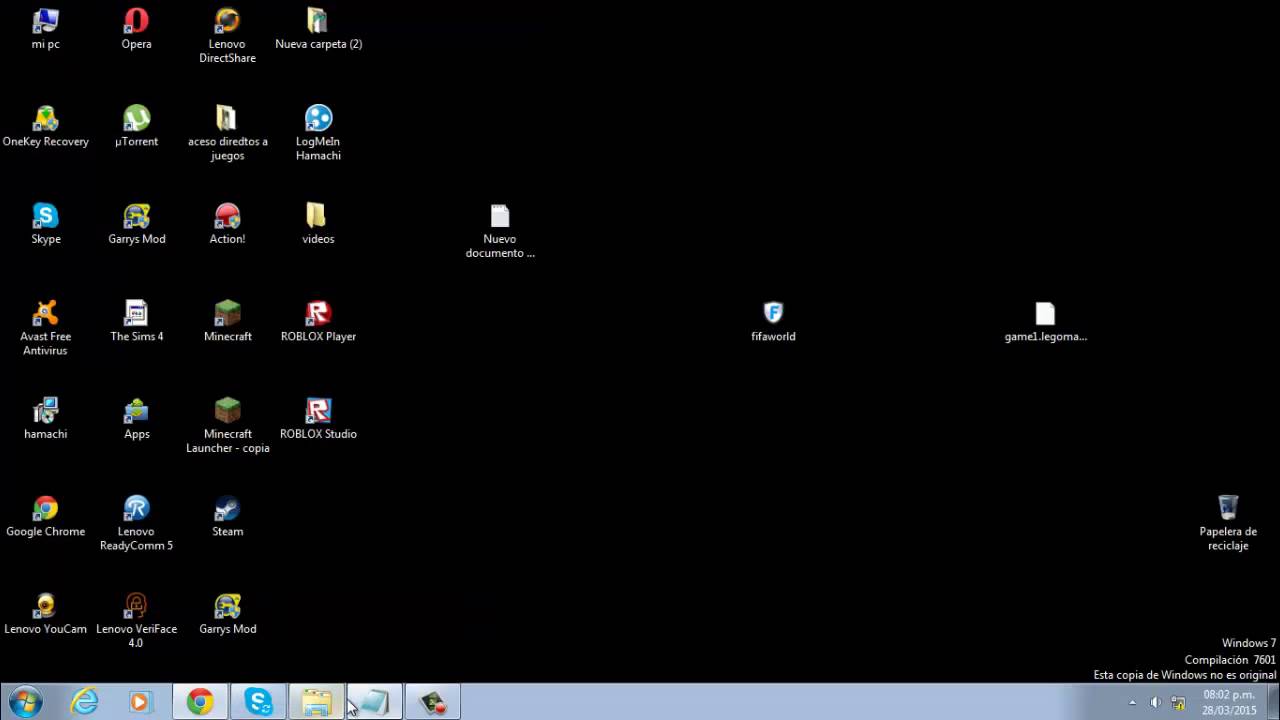Viewport: 1280px width, 720px height.
Task: Open Lenovo VeriFace 4.0 shortcut
Action: (x=137, y=621)
